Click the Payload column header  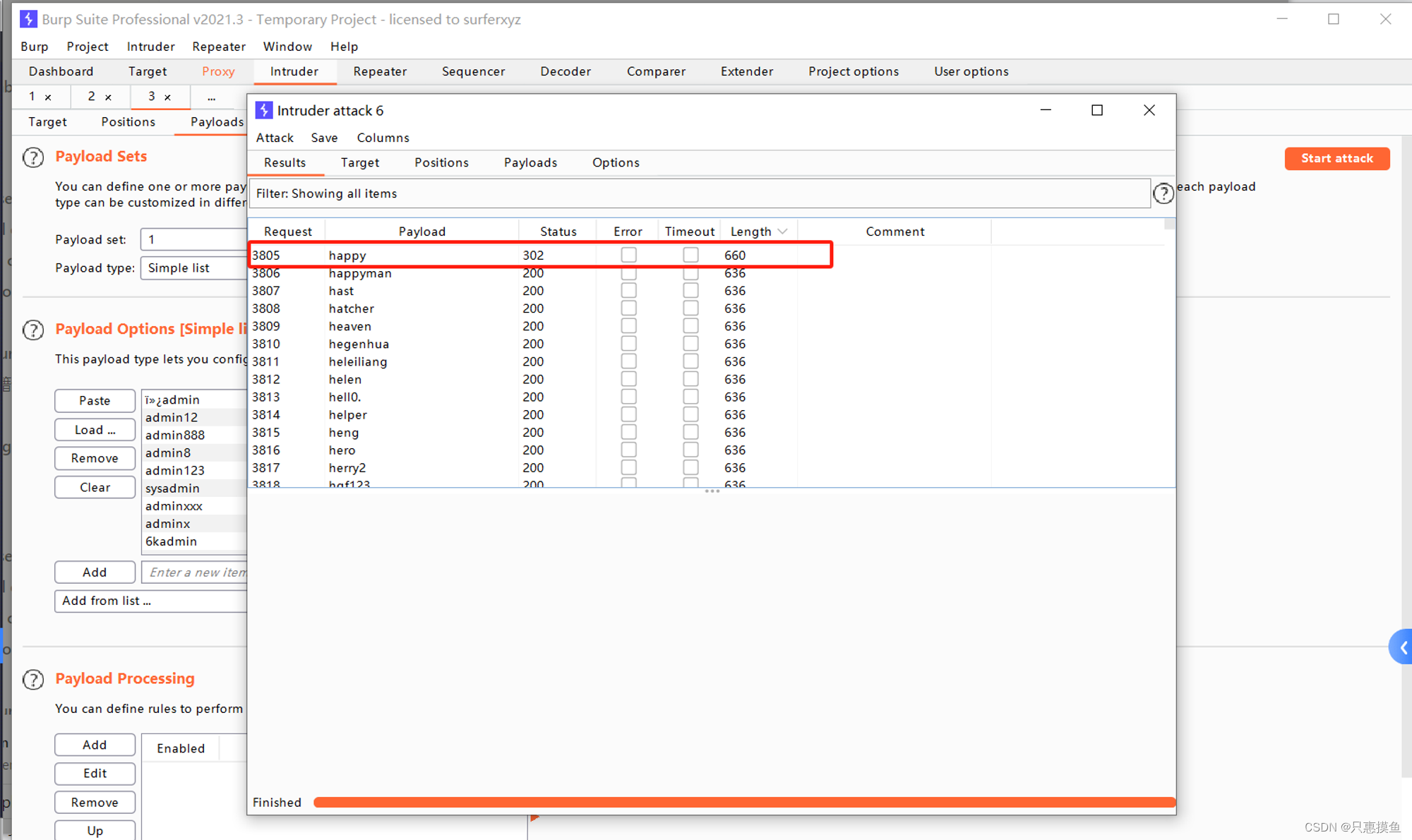coord(421,232)
